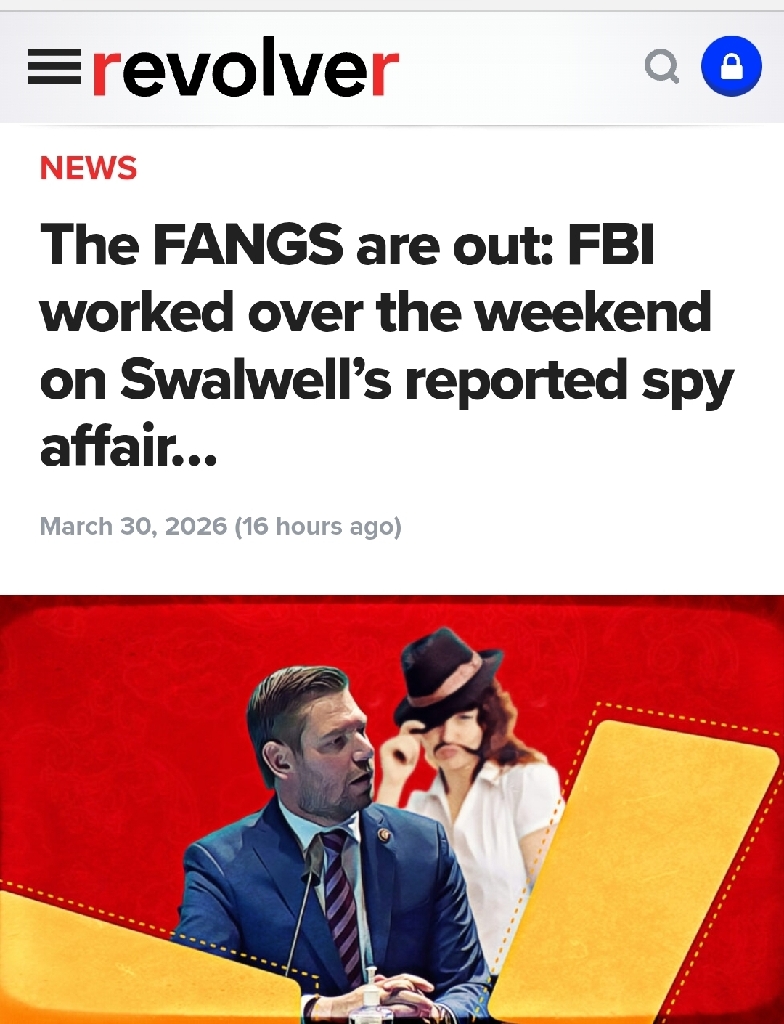The height and width of the screenshot is (1024, 784).
Task: Click the red letter r starting the logo
Action: point(105,71)
